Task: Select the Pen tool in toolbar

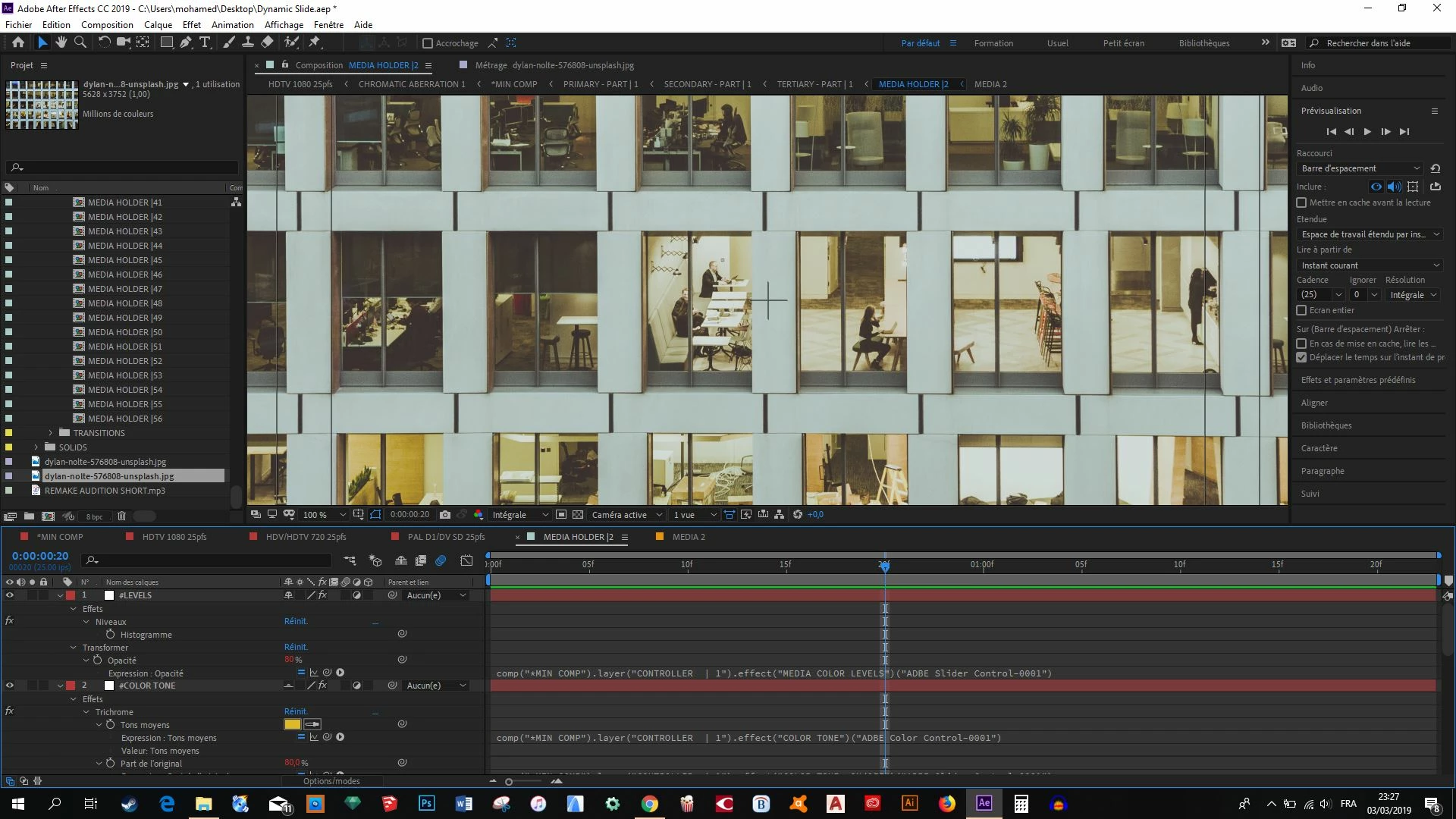Action: pyautogui.click(x=185, y=42)
